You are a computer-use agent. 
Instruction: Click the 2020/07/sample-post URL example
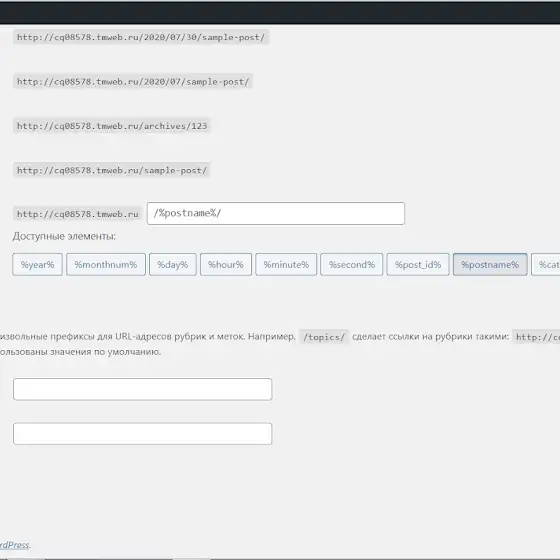click(x=133, y=81)
